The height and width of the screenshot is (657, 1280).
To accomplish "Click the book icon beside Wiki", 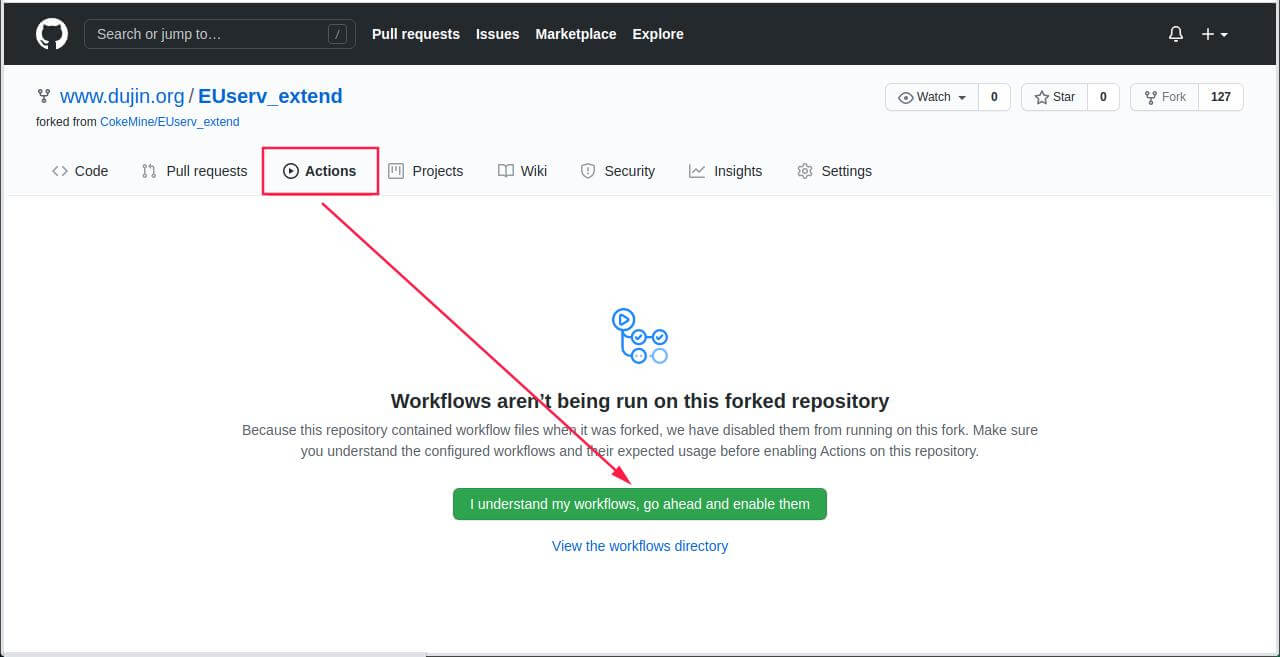I will (x=507, y=171).
